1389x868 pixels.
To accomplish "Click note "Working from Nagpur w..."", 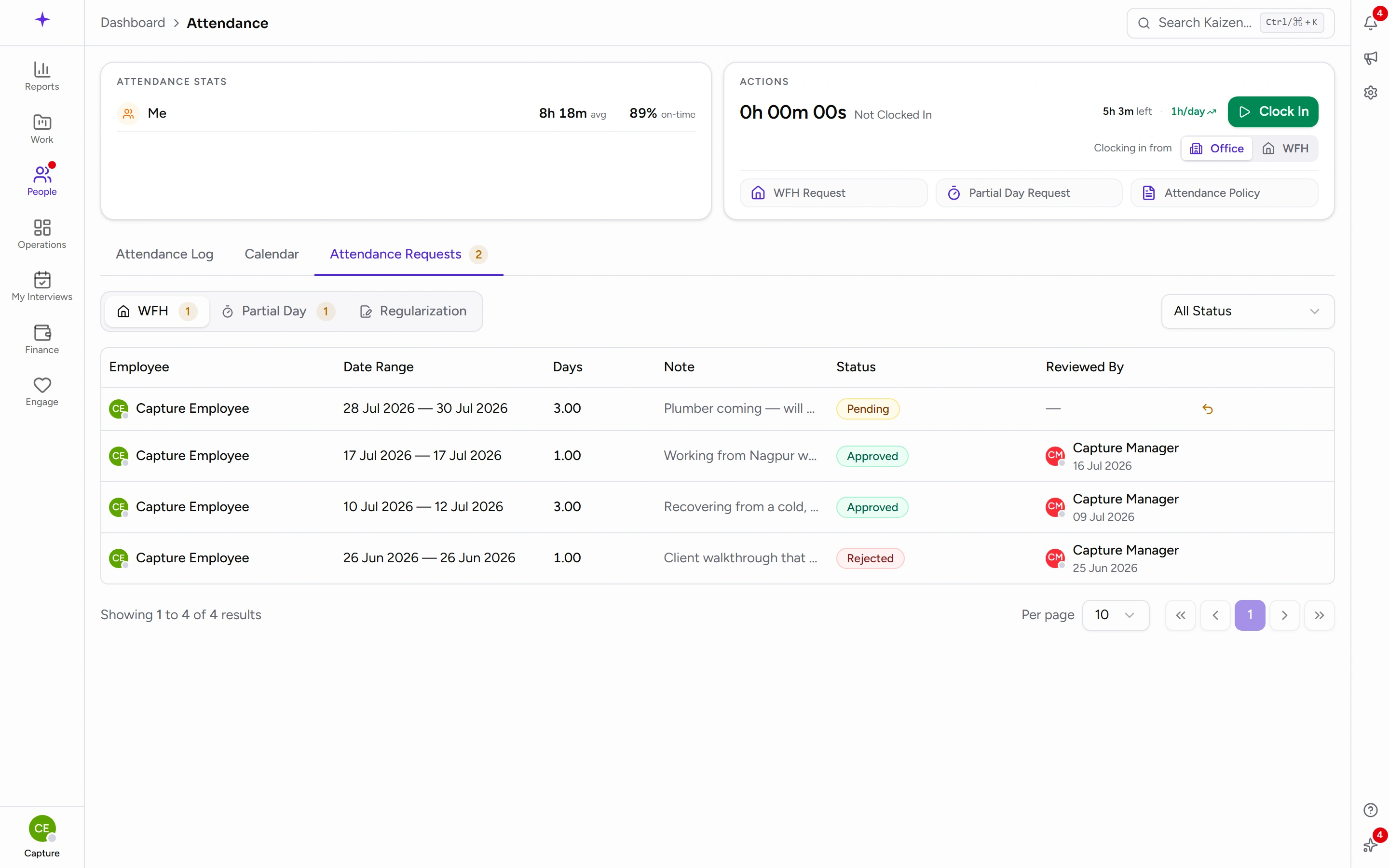I will 740,455.
